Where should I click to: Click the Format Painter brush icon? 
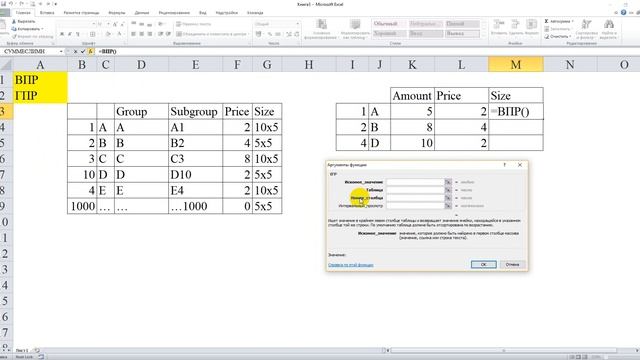(x=14, y=36)
